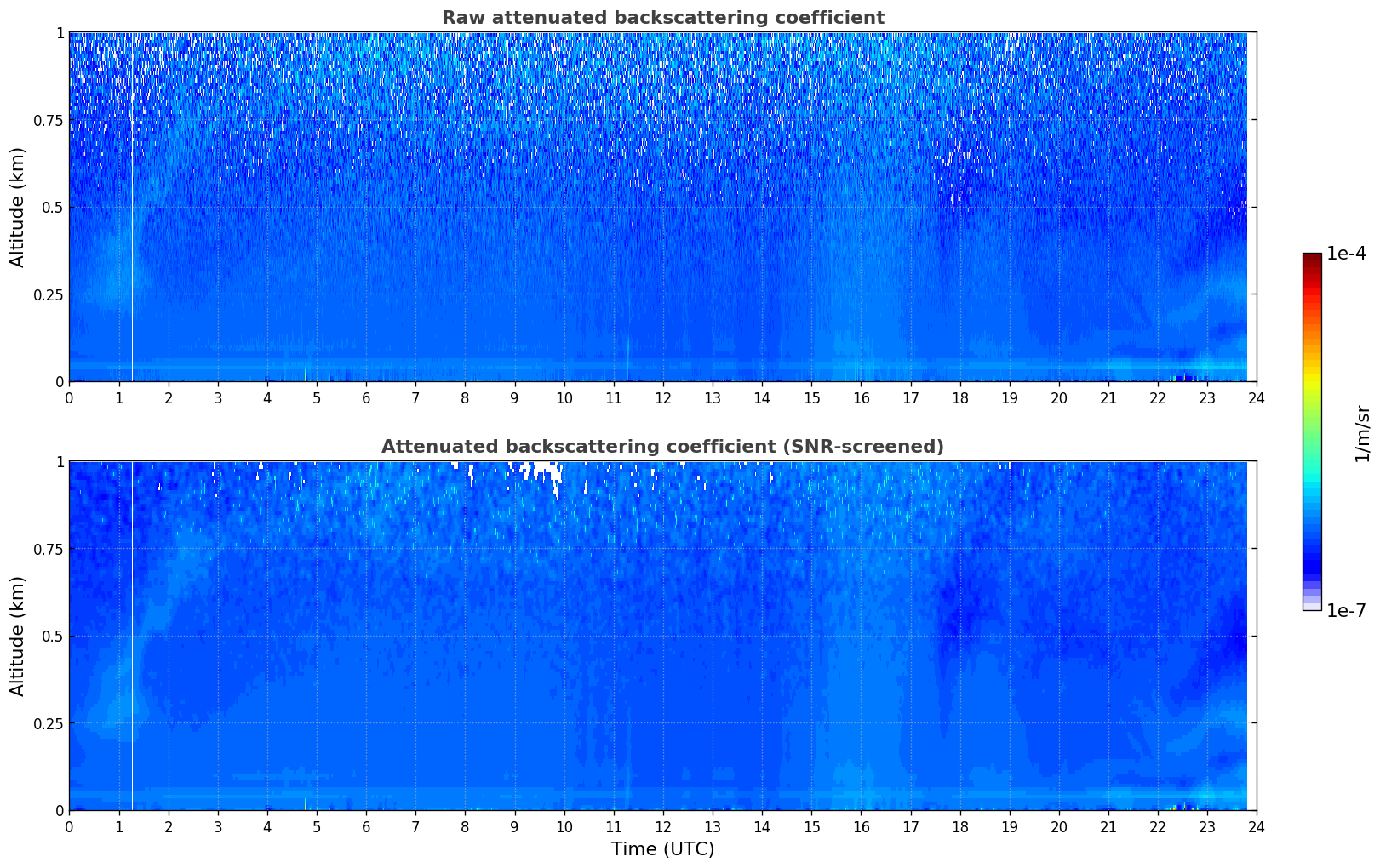This screenshot has width=1380, height=868.
Task: Click the 'Attenuated backscattering coefficient (SNR-screened)' title
Action: click(662, 447)
